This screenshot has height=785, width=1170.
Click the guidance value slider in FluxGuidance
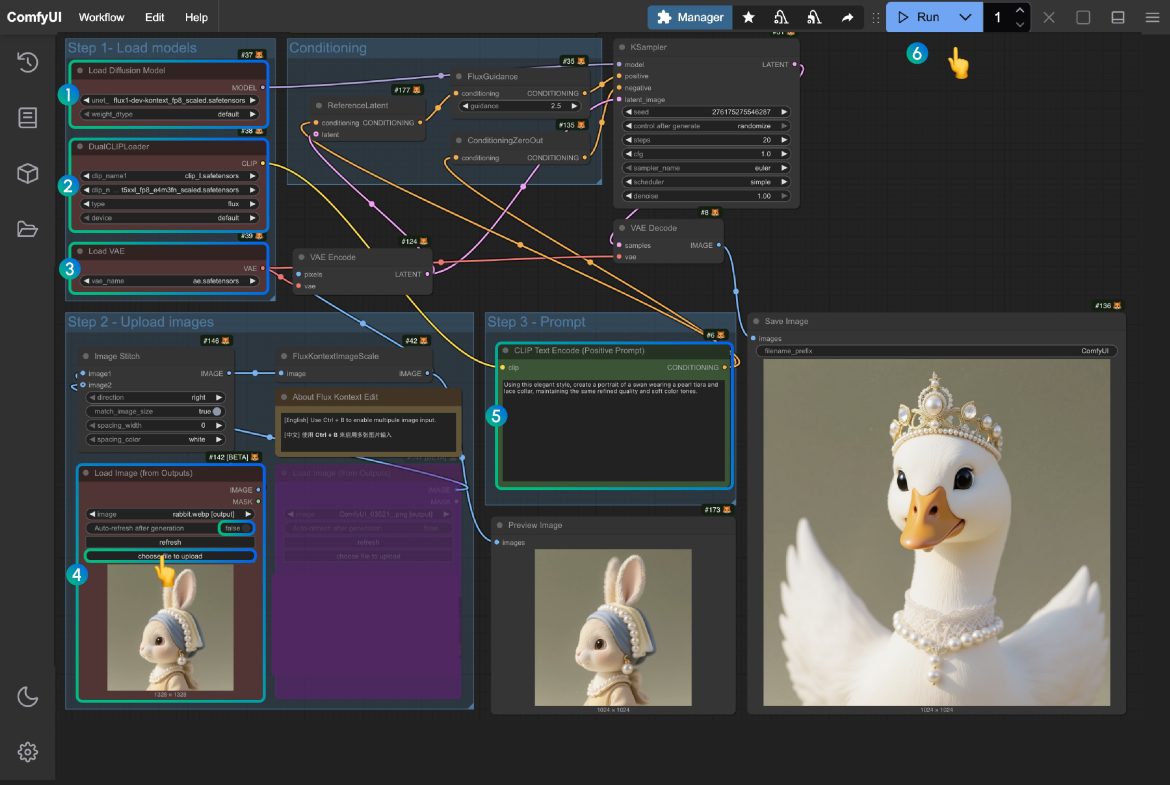tap(519, 105)
